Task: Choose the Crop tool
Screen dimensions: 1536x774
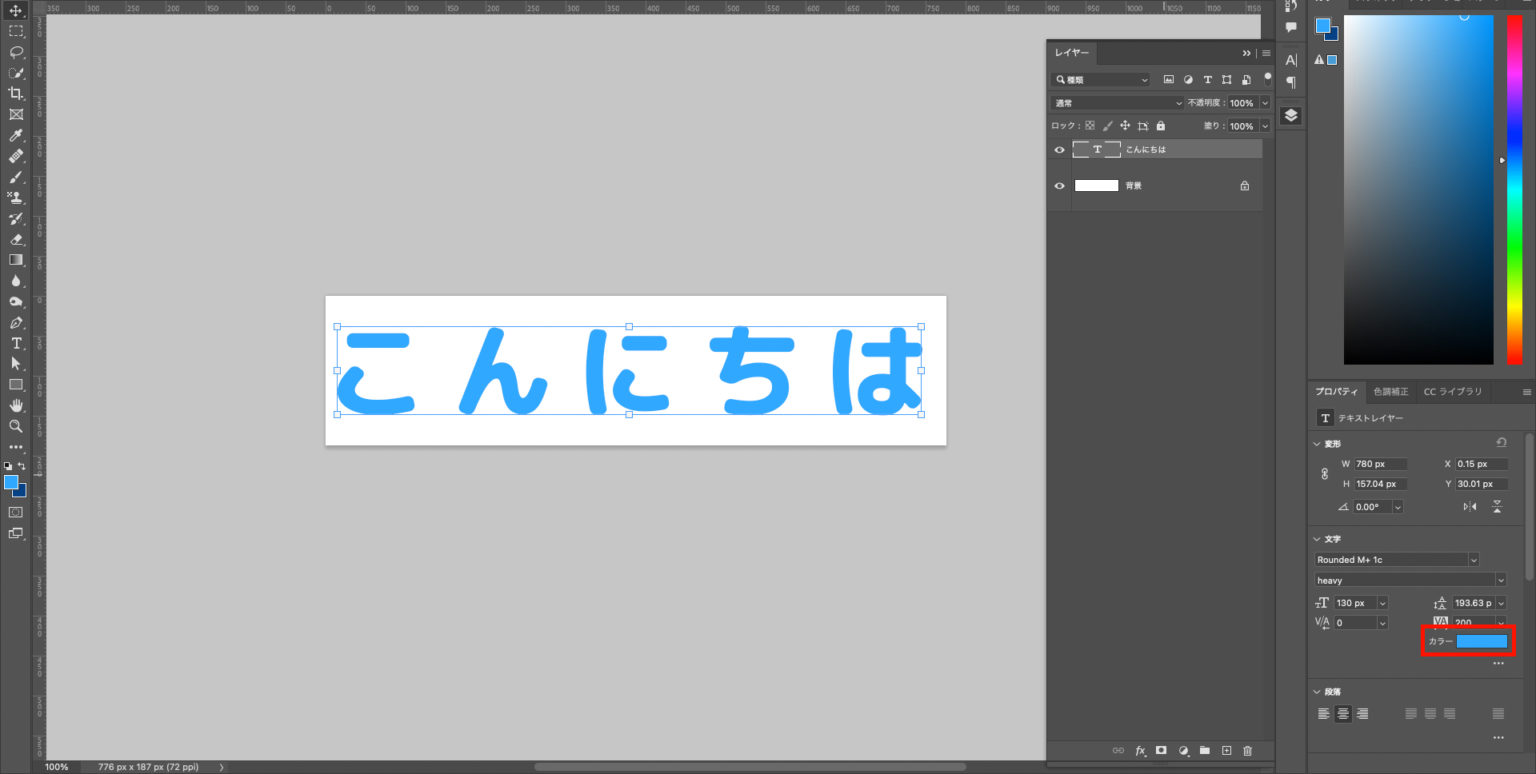Action: (x=15, y=94)
